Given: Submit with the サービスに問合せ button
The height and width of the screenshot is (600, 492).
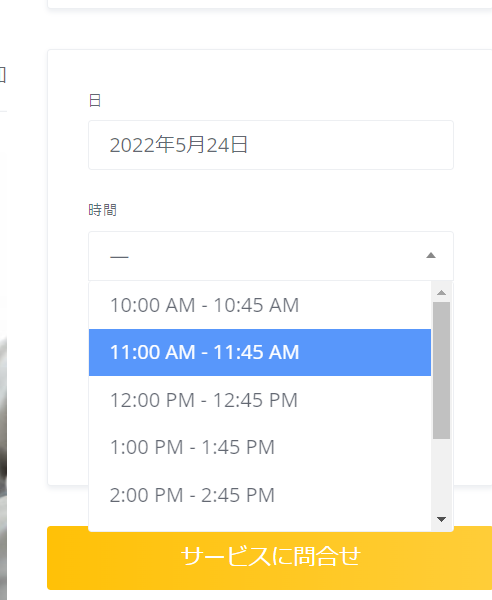Looking at the screenshot, I should [x=269, y=558].
